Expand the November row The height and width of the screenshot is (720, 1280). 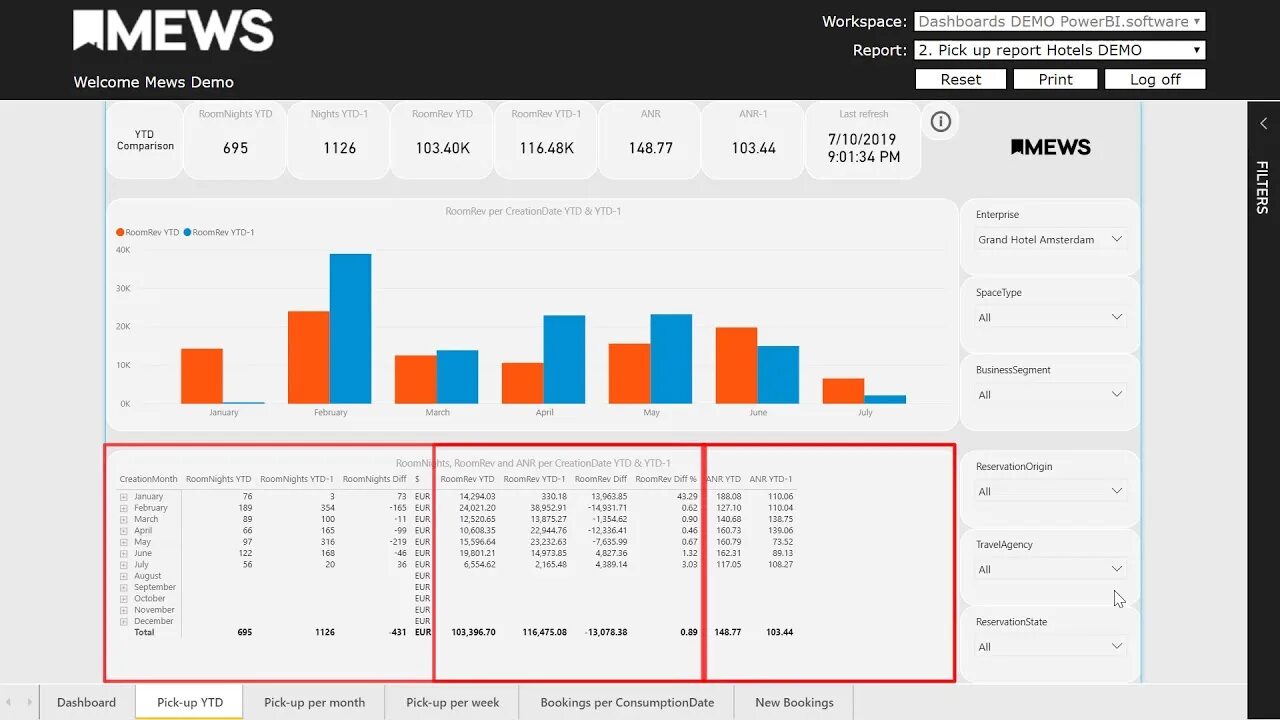coord(124,610)
